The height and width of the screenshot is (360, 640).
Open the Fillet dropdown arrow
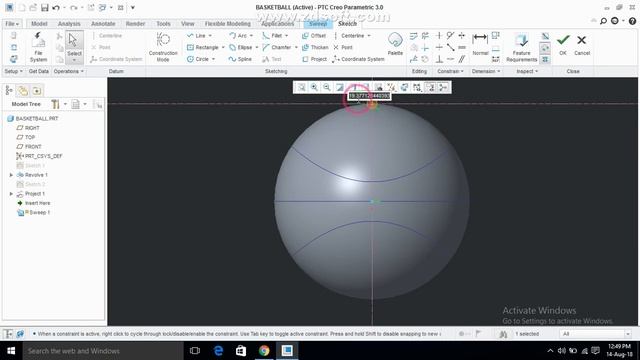pos(287,36)
